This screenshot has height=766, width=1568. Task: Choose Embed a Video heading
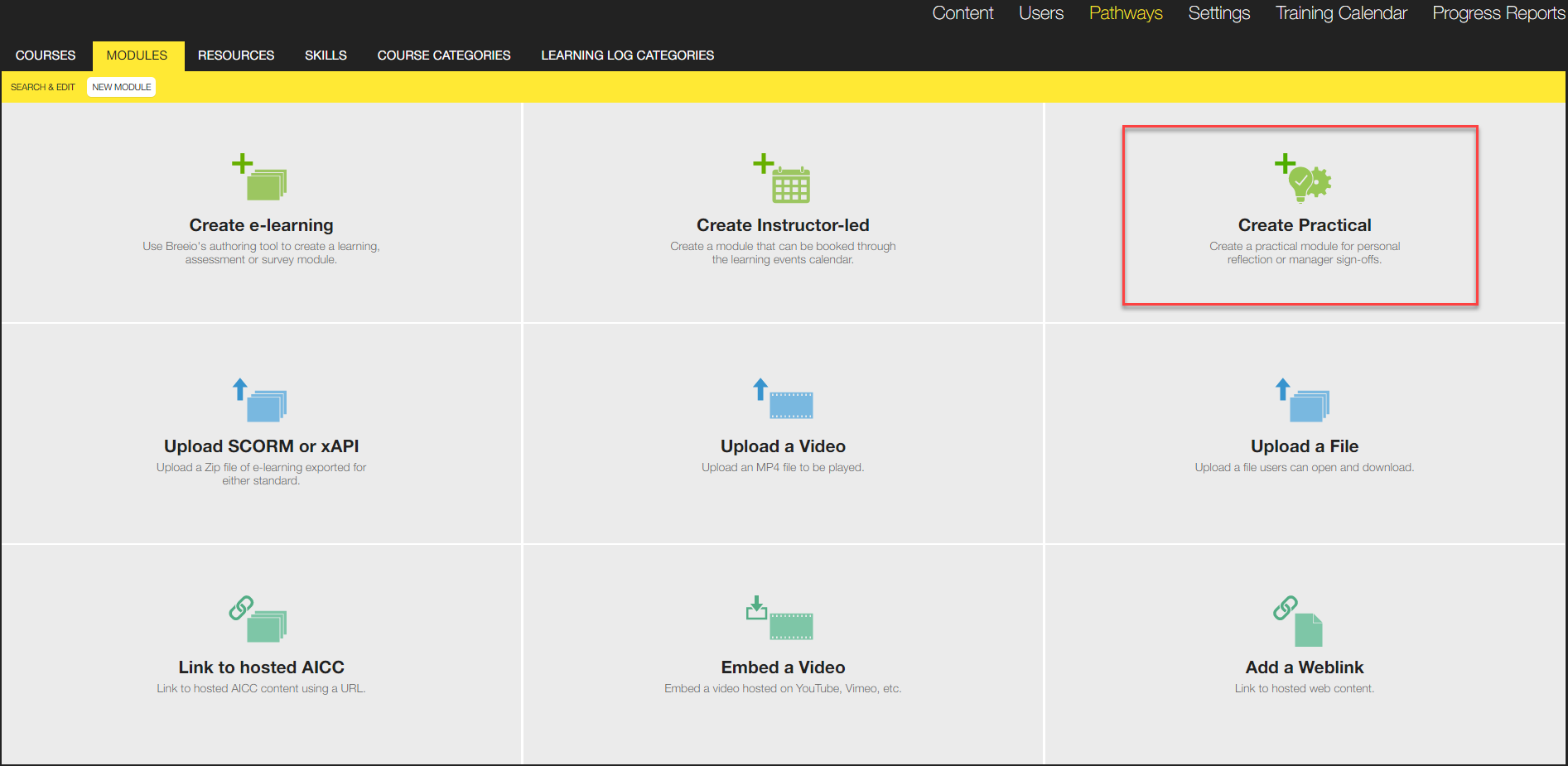(783, 667)
